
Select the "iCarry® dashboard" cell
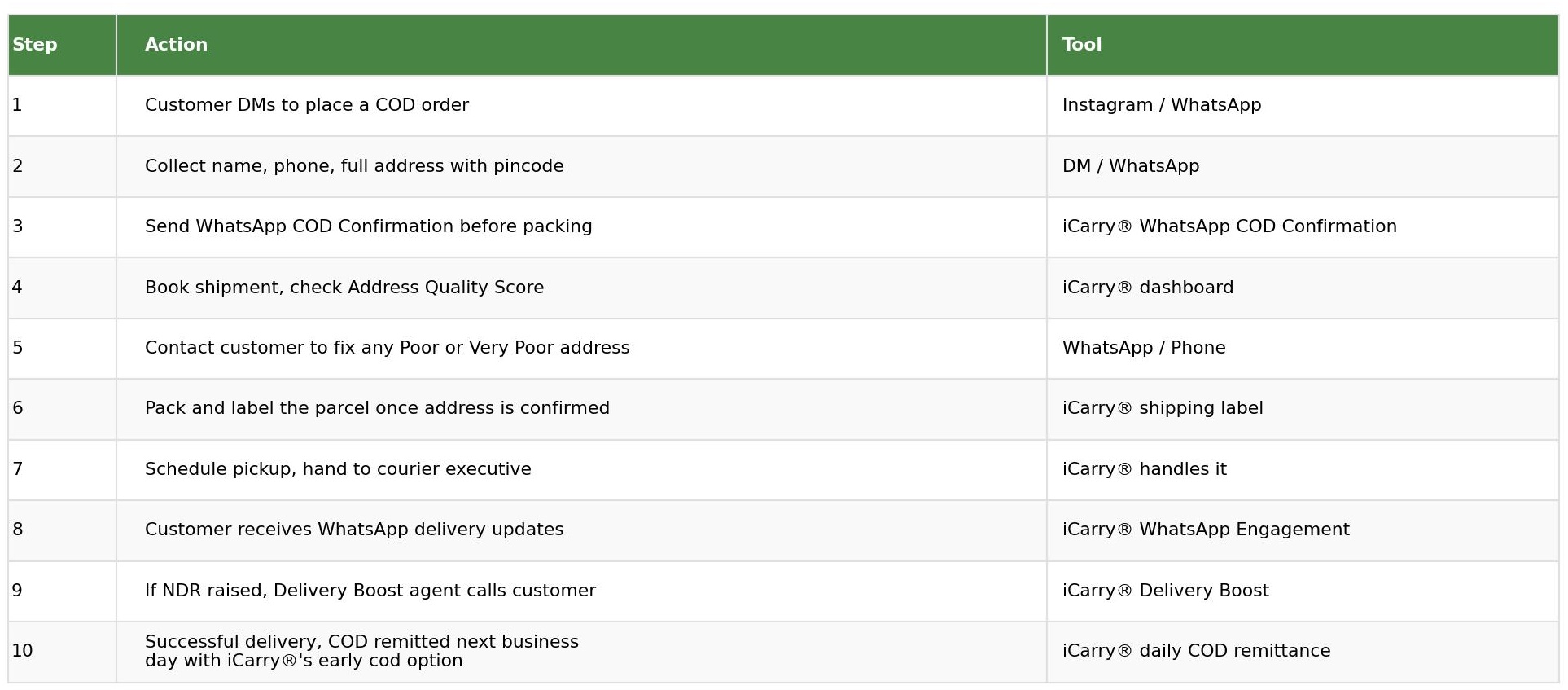[1303, 288]
